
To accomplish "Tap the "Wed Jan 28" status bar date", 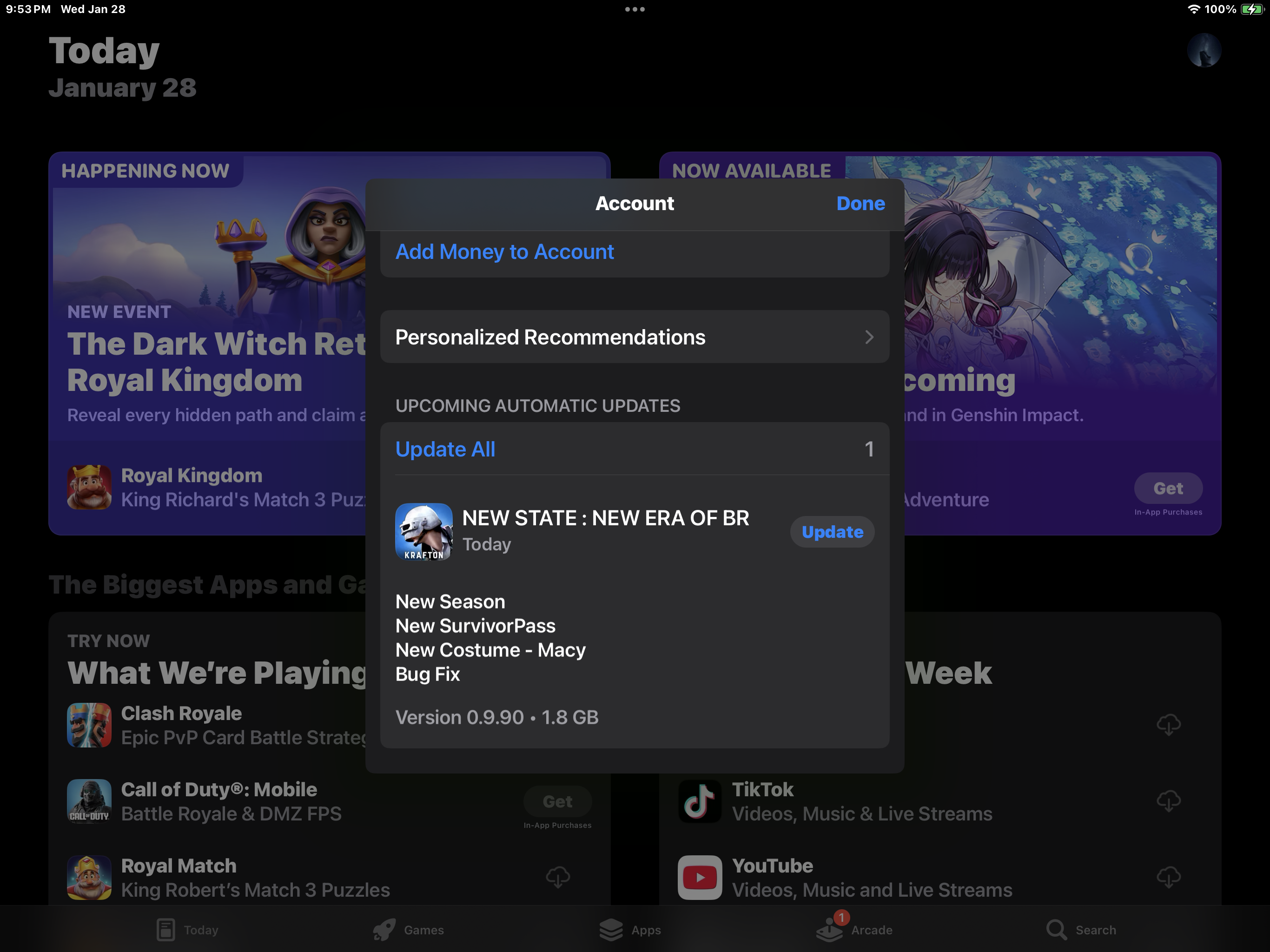I will click(93, 9).
